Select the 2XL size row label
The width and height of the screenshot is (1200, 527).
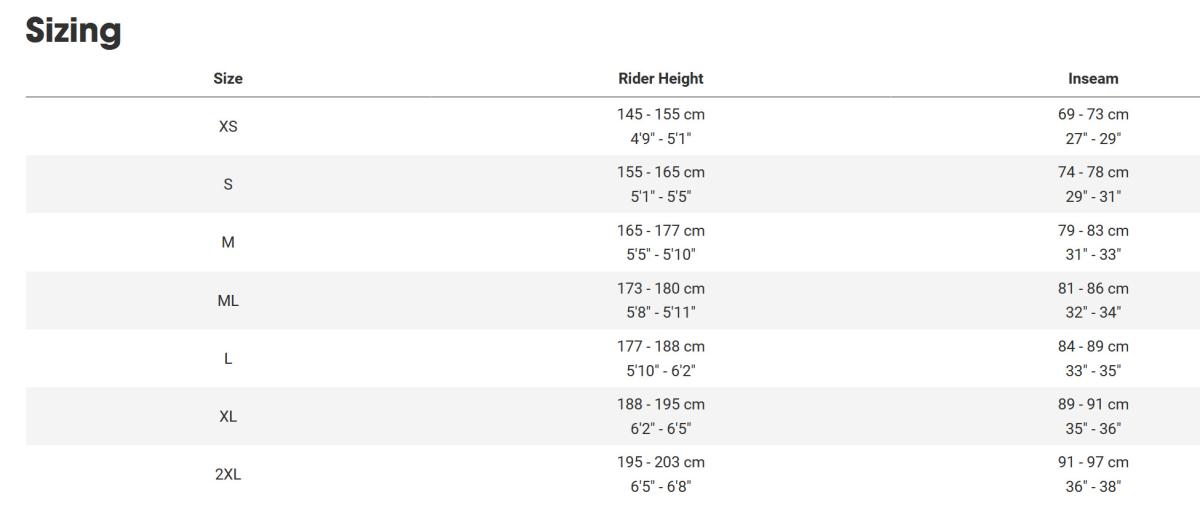(228, 475)
